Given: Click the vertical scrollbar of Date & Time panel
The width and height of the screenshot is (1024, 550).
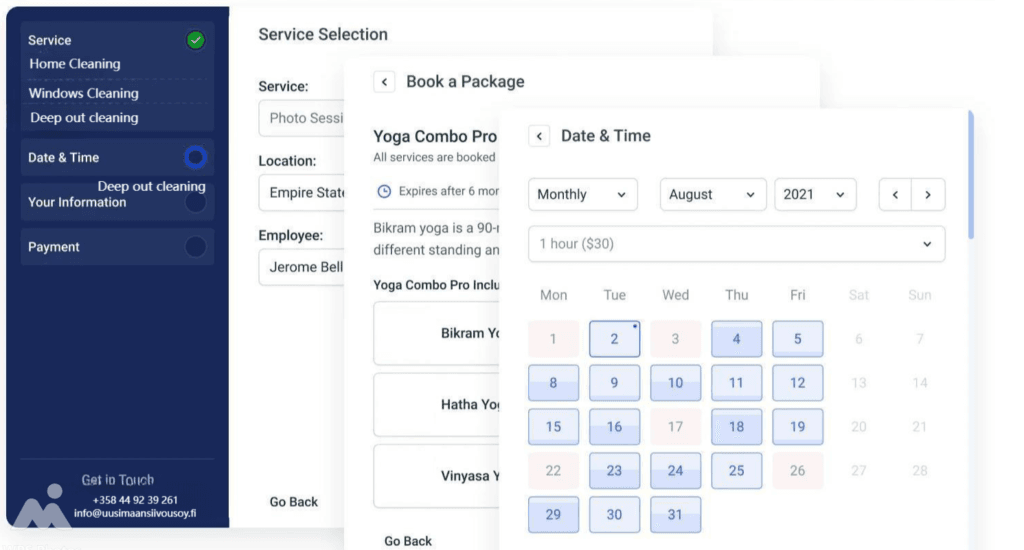Looking at the screenshot, I should tap(971, 175).
